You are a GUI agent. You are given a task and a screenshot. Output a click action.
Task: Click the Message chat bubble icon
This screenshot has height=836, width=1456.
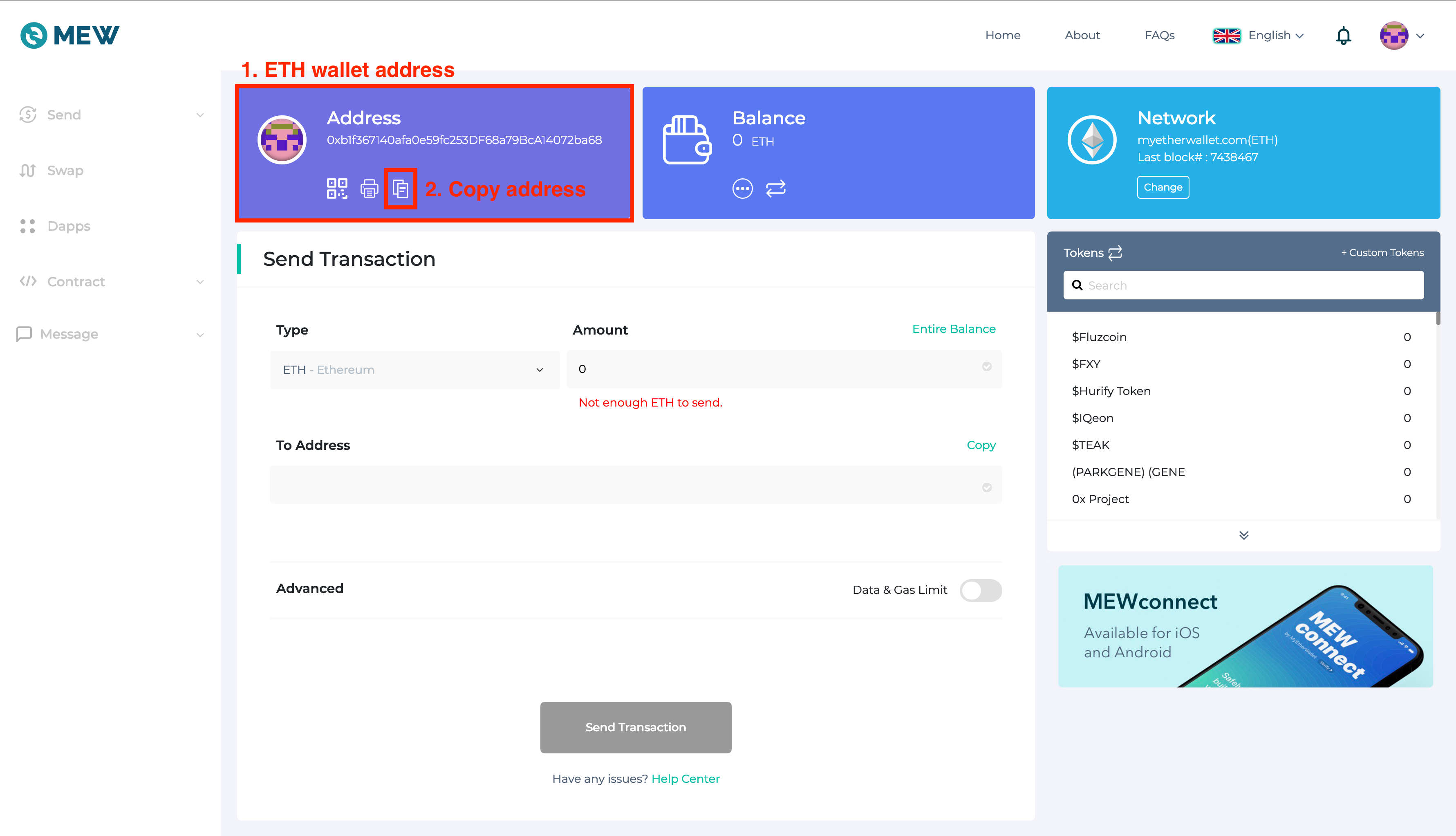click(x=24, y=334)
